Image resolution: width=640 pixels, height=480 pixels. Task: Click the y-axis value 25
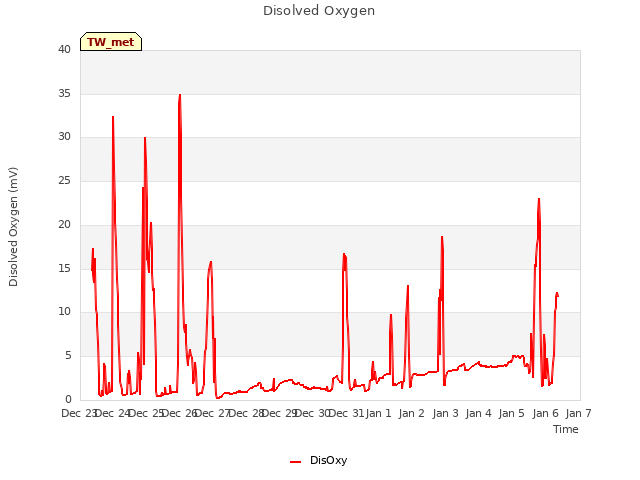64,180
